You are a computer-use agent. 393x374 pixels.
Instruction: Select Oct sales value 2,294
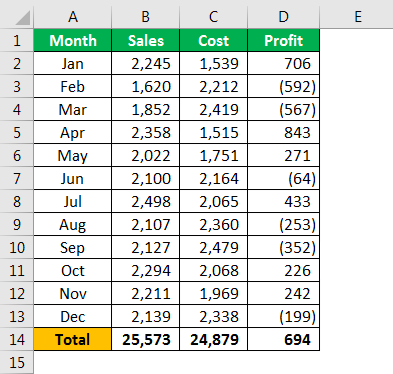(146, 270)
